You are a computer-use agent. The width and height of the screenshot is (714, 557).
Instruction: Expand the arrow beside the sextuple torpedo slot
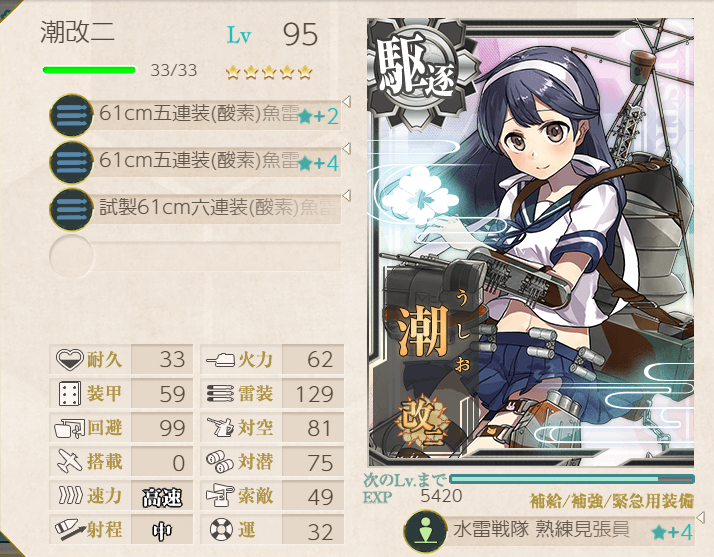tap(347, 196)
